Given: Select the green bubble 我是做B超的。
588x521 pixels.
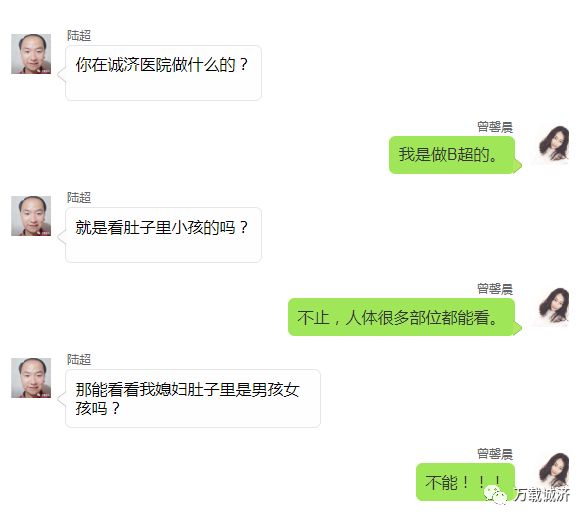Looking at the screenshot, I should [452, 155].
